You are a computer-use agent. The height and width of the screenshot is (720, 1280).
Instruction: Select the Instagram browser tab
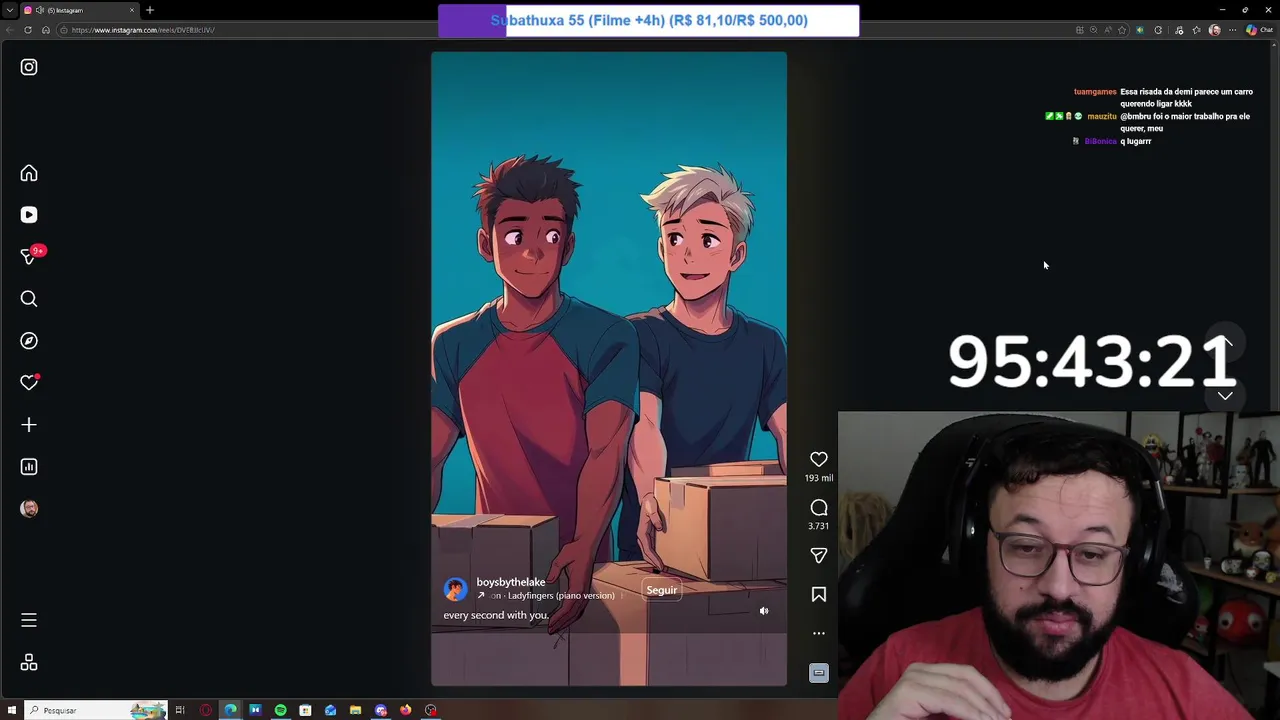pyautogui.click(x=80, y=10)
